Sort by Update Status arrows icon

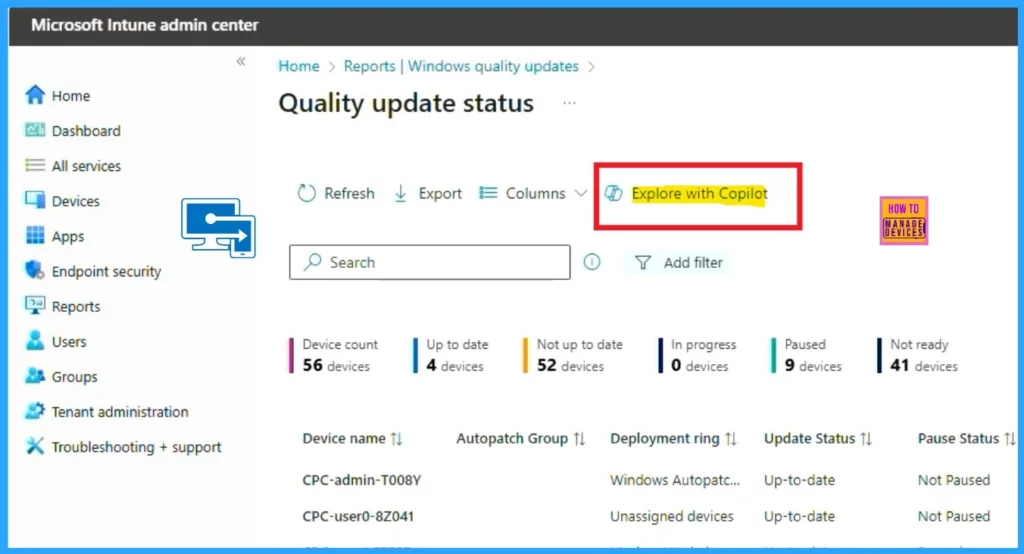point(866,439)
